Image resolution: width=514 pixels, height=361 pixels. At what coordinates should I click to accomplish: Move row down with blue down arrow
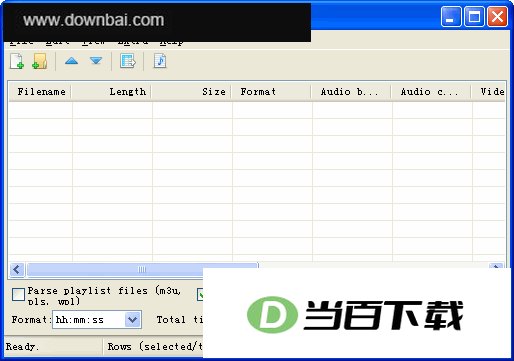click(x=96, y=61)
